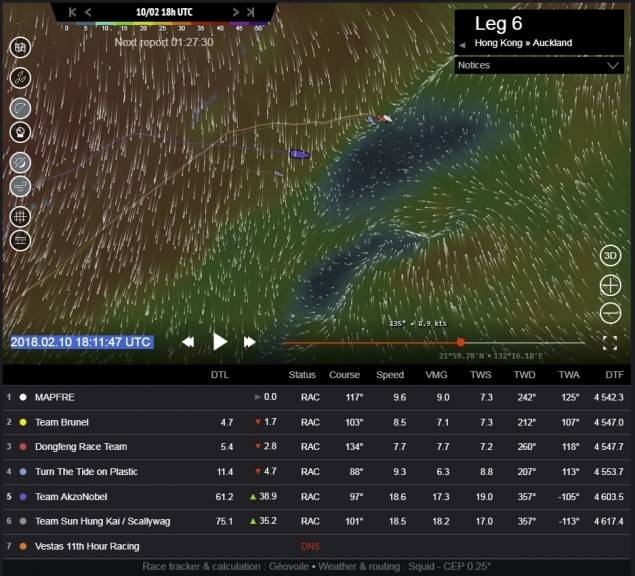
Task: Click the red DNS status for Vestas
Action: click(310, 547)
